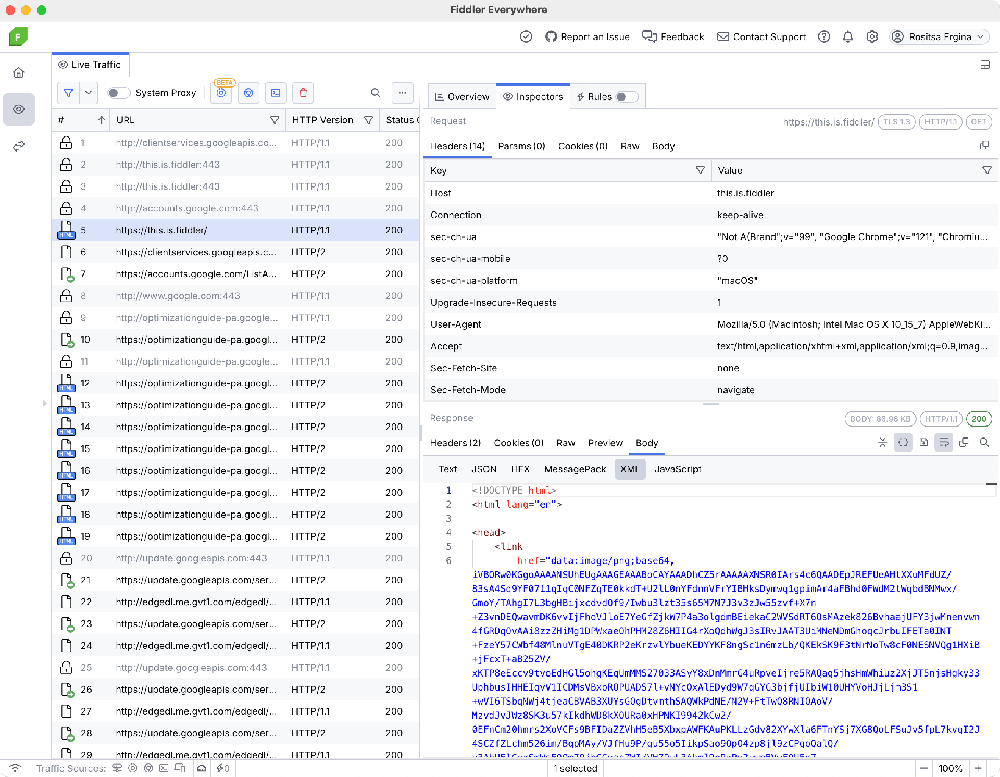Toggle the System Proxy switch

pyautogui.click(x=119, y=93)
